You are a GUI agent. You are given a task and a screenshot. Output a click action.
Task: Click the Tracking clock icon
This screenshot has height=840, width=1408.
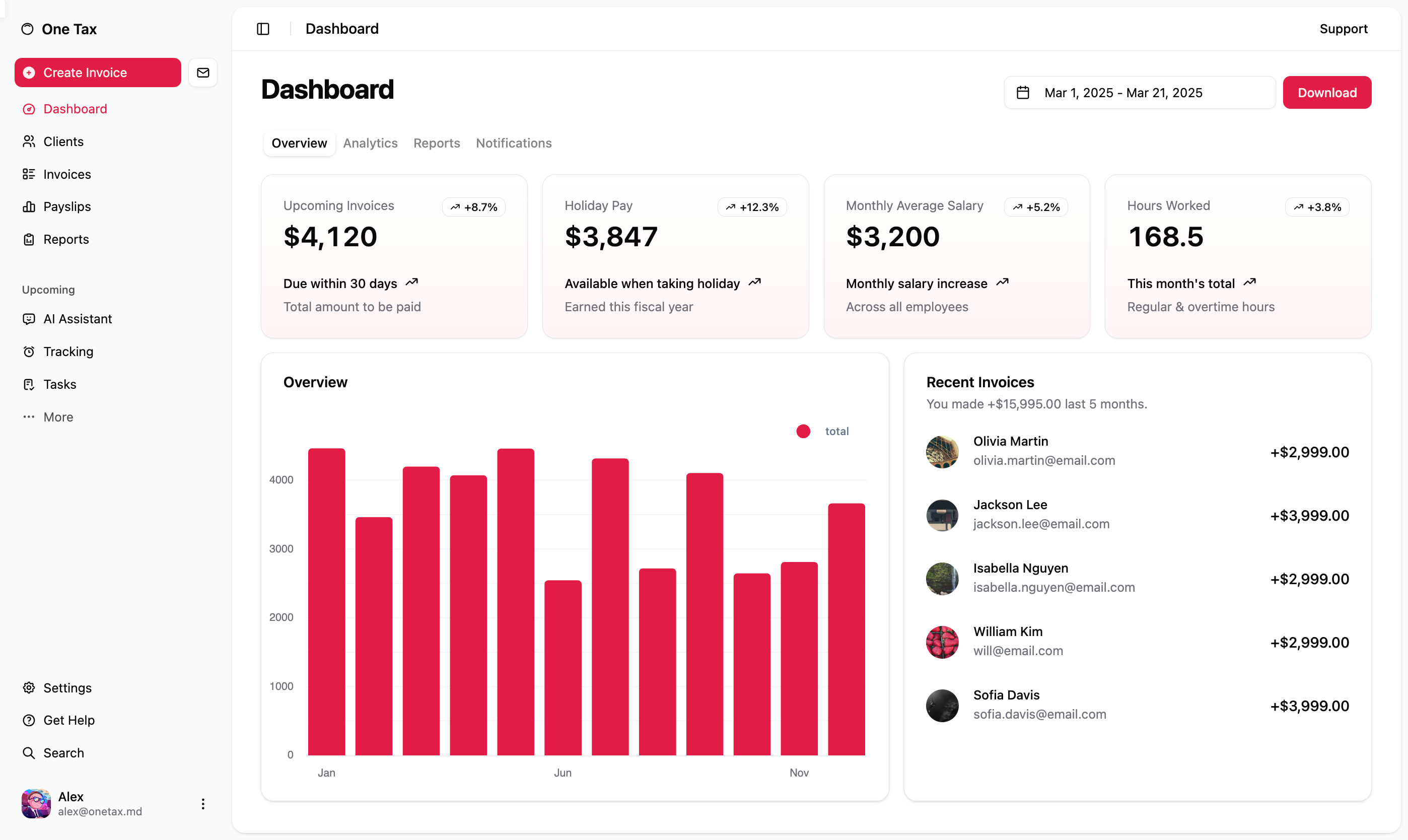pyautogui.click(x=29, y=352)
